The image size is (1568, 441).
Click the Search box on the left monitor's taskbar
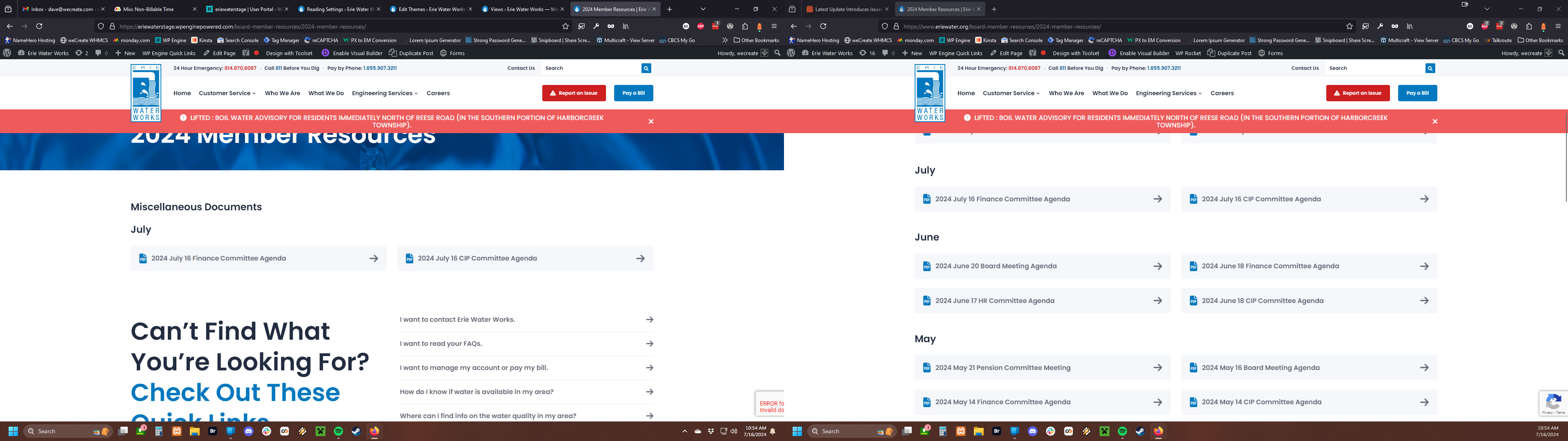tap(68, 431)
